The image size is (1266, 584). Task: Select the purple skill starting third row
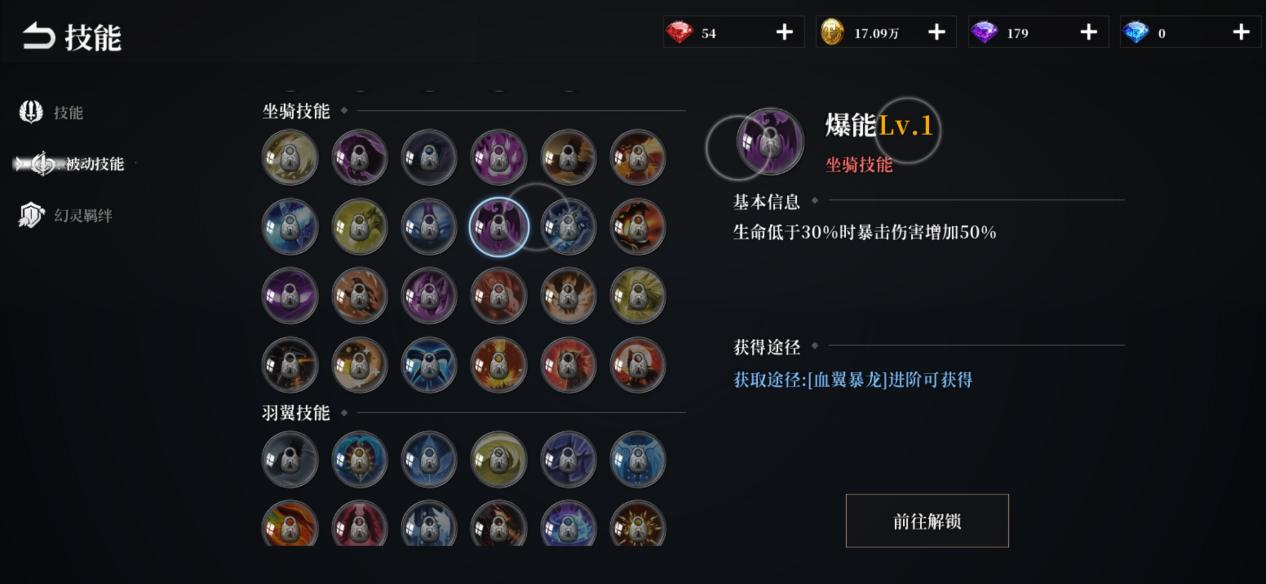(290, 296)
